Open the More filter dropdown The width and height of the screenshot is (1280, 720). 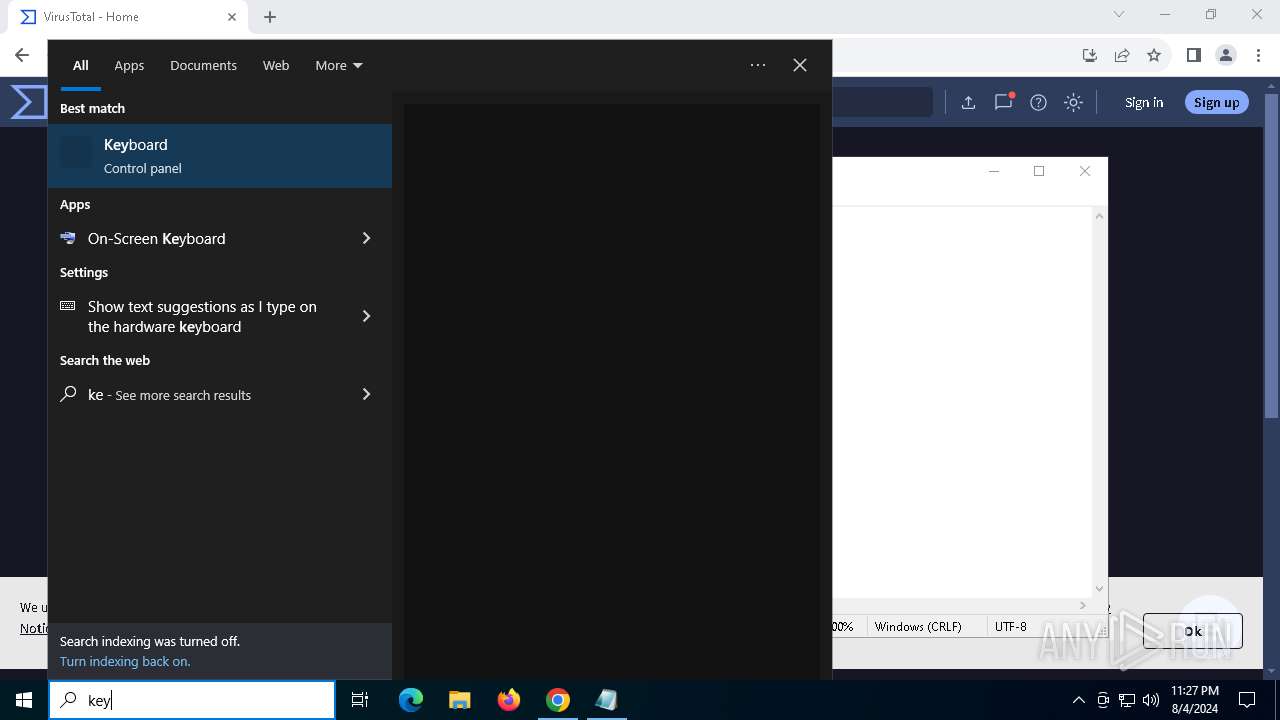click(x=339, y=65)
